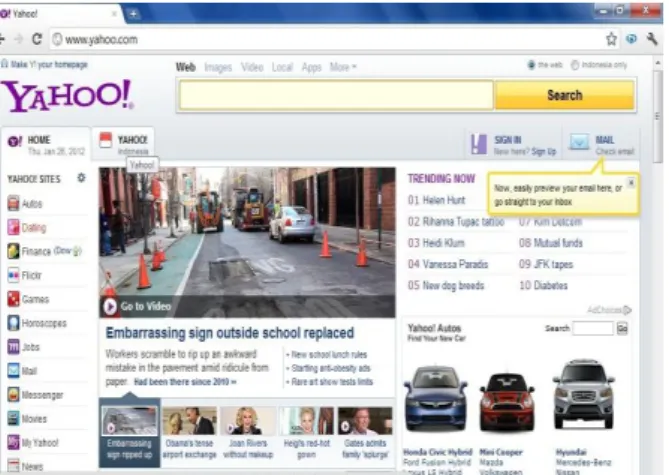The width and height of the screenshot is (669, 475).
Task: Open 'New school lunch rules' link
Action: click(329, 354)
